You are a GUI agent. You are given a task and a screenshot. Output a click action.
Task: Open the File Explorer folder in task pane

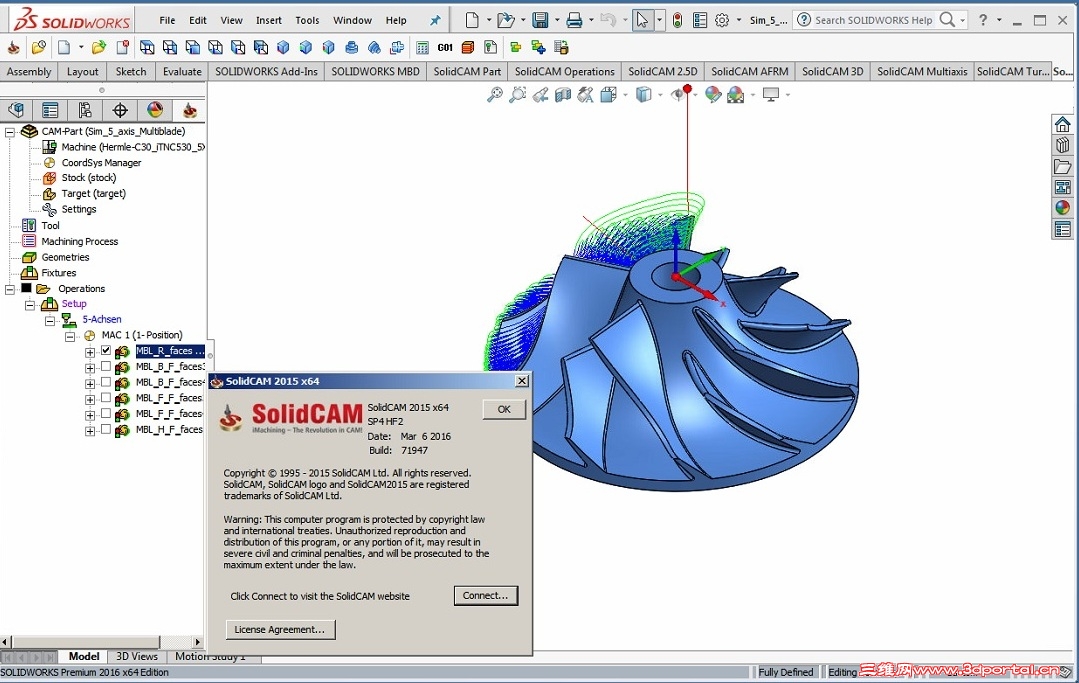1062,166
